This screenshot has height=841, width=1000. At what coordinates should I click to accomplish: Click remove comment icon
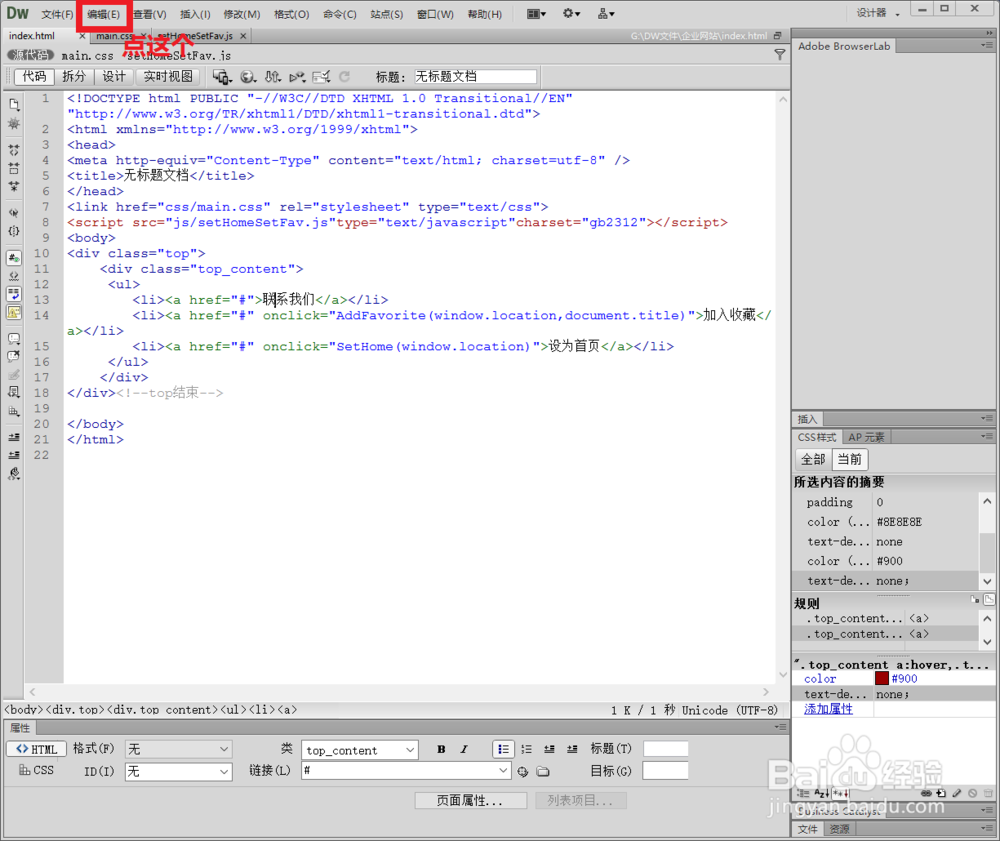coord(14,356)
